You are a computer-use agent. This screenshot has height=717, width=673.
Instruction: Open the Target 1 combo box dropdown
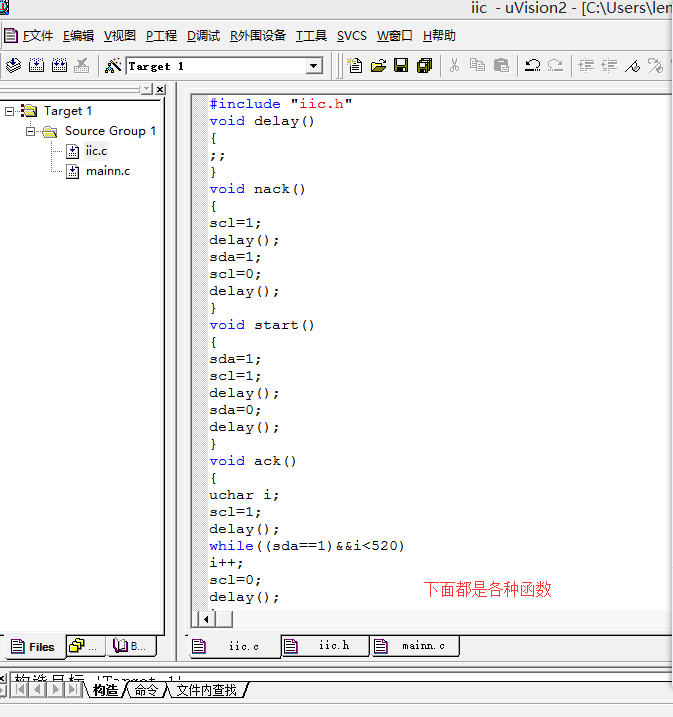314,66
